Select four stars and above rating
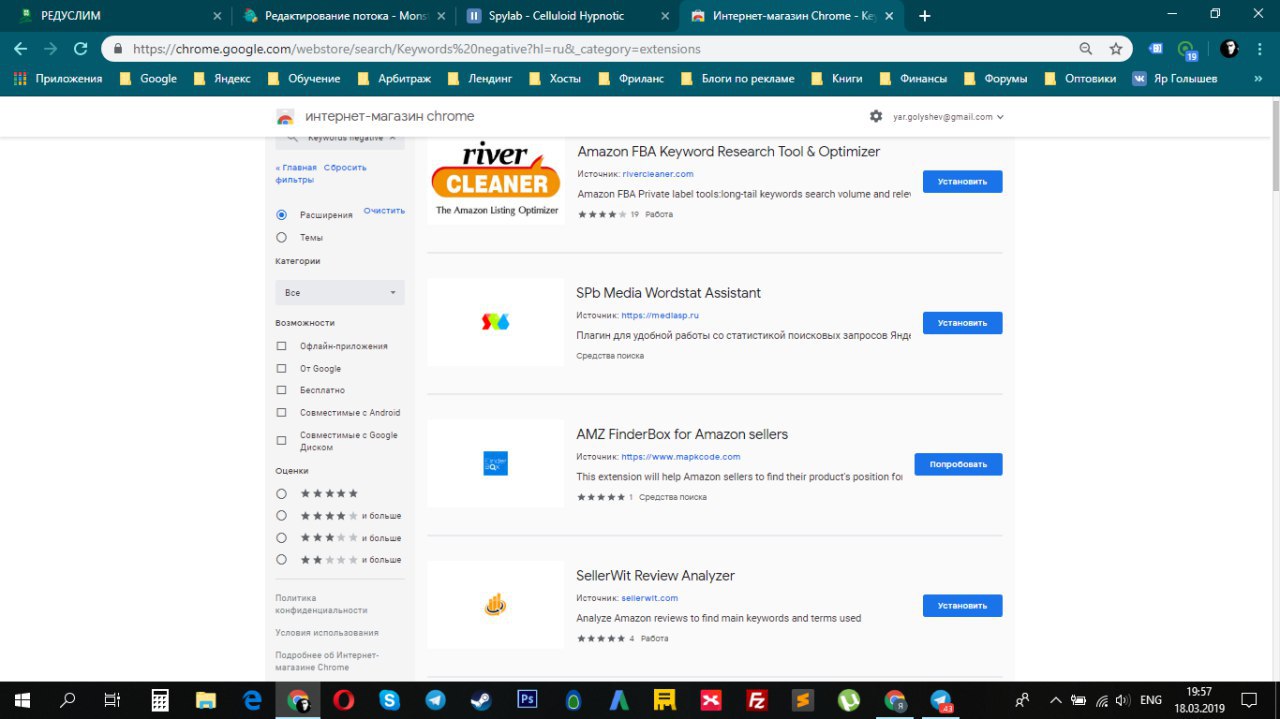The width and height of the screenshot is (1280, 719). tap(281, 516)
